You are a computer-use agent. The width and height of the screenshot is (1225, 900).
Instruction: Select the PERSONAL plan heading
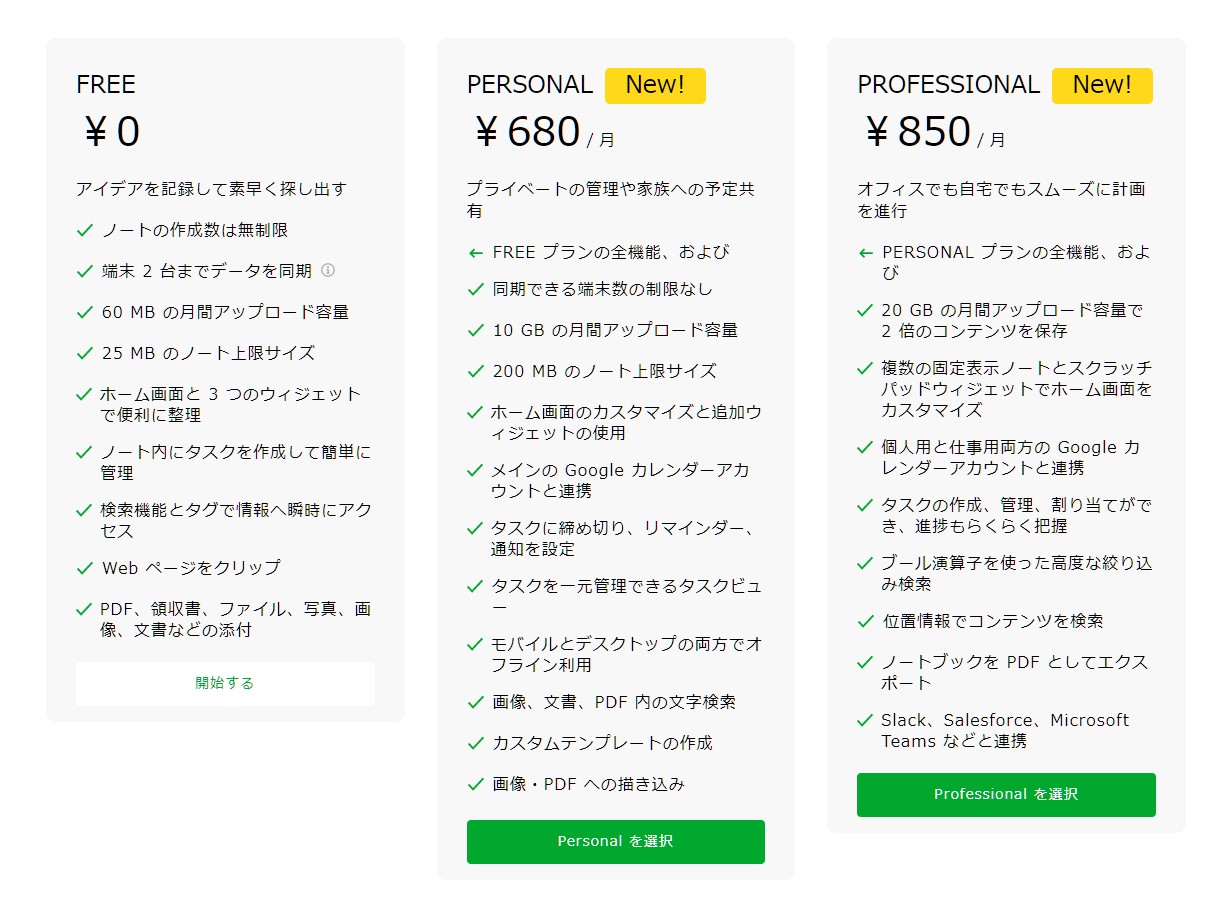point(530,85)
